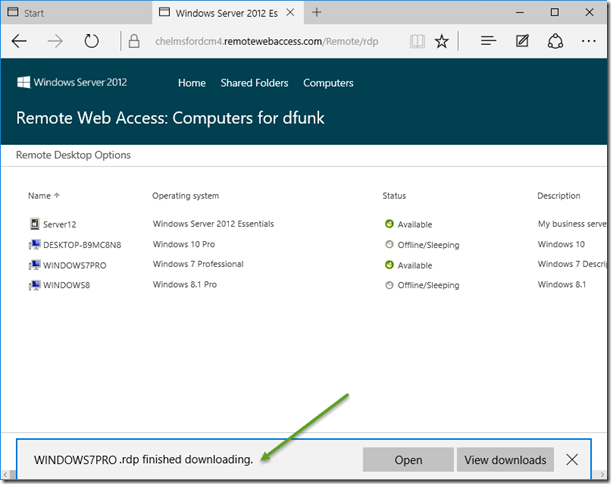Click the Make a Web Note icon
Image resolution: width=611 pixels, height=484 pixels.
(x=522, y=42)
